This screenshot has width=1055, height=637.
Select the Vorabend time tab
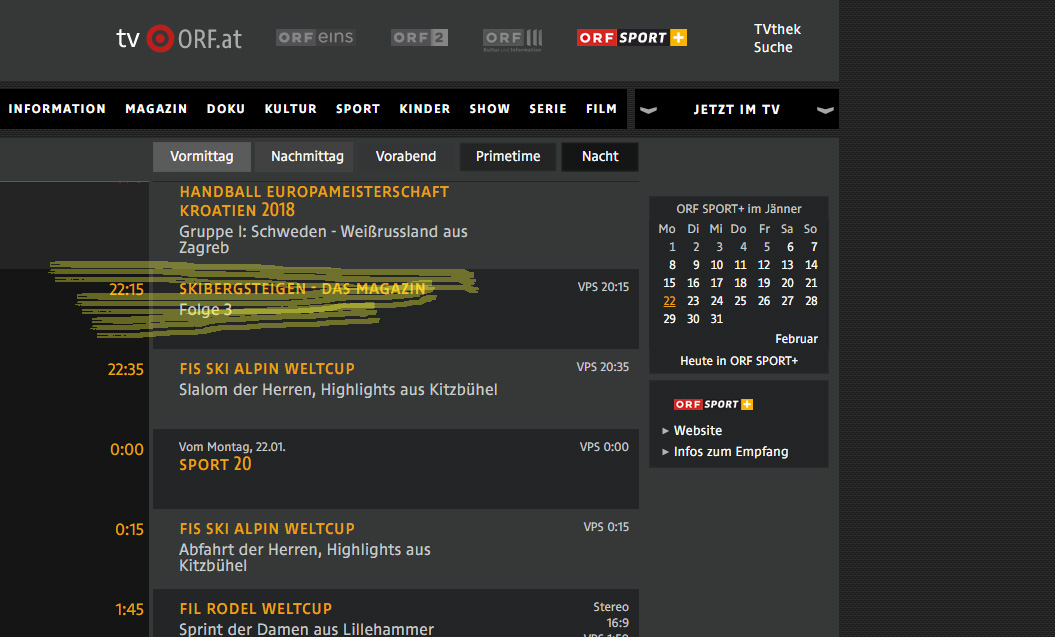[406, 157]
